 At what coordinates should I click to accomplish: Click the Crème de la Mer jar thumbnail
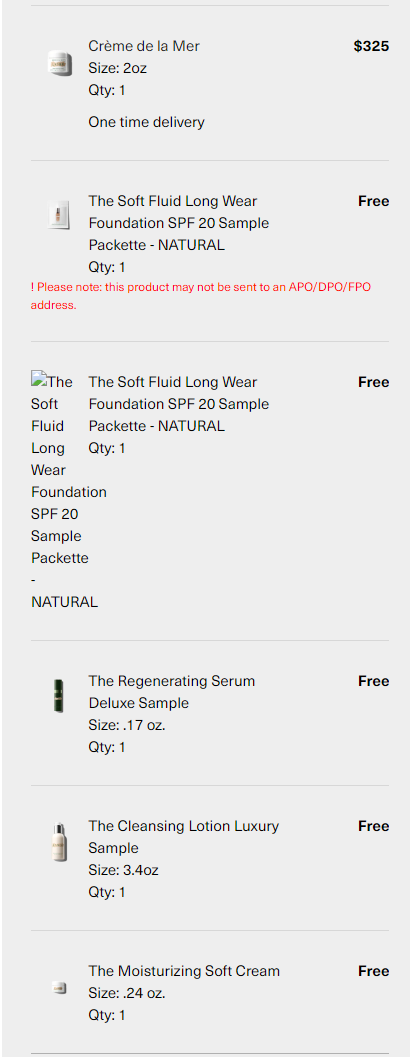click(59, 63)
